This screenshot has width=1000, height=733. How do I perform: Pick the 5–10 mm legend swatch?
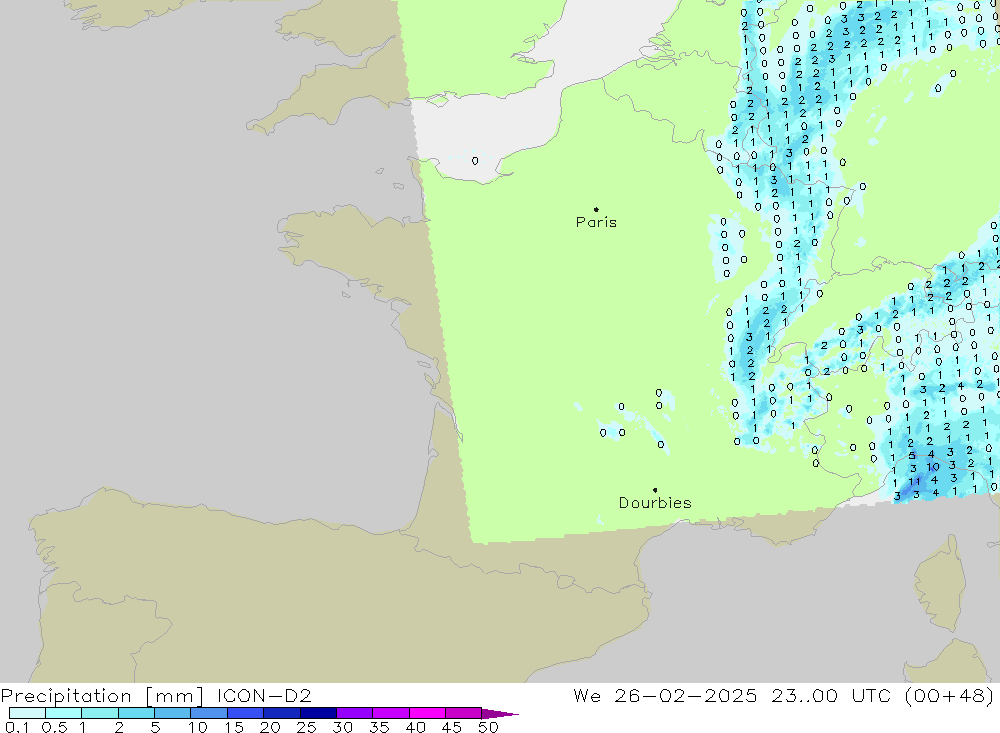point(172,713)
